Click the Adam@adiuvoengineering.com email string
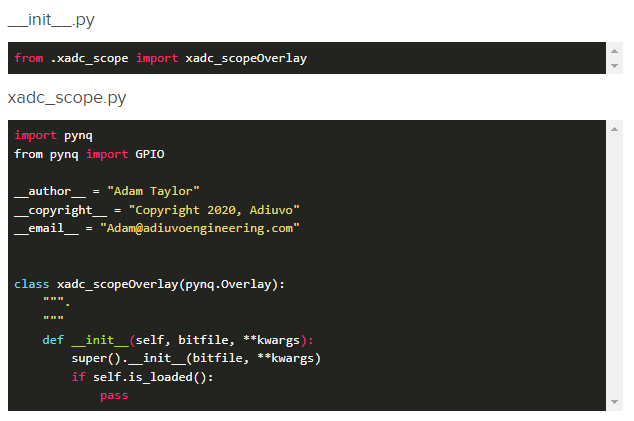This screenshot has width=634, height=421. 200,228
